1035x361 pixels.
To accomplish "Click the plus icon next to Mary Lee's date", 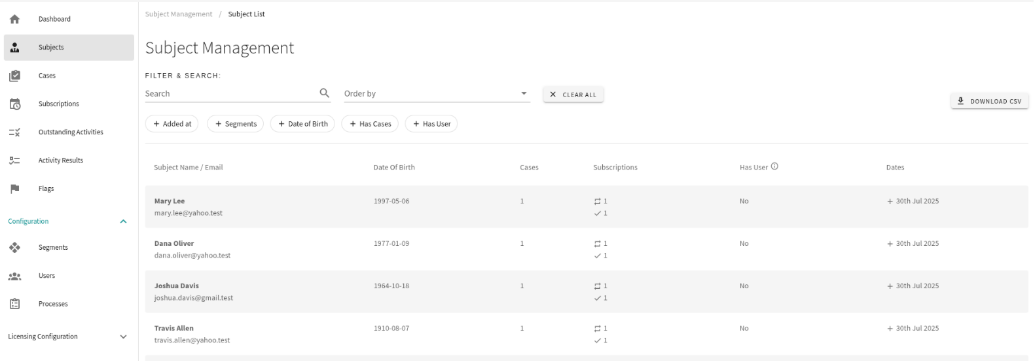I will [890, 201].
